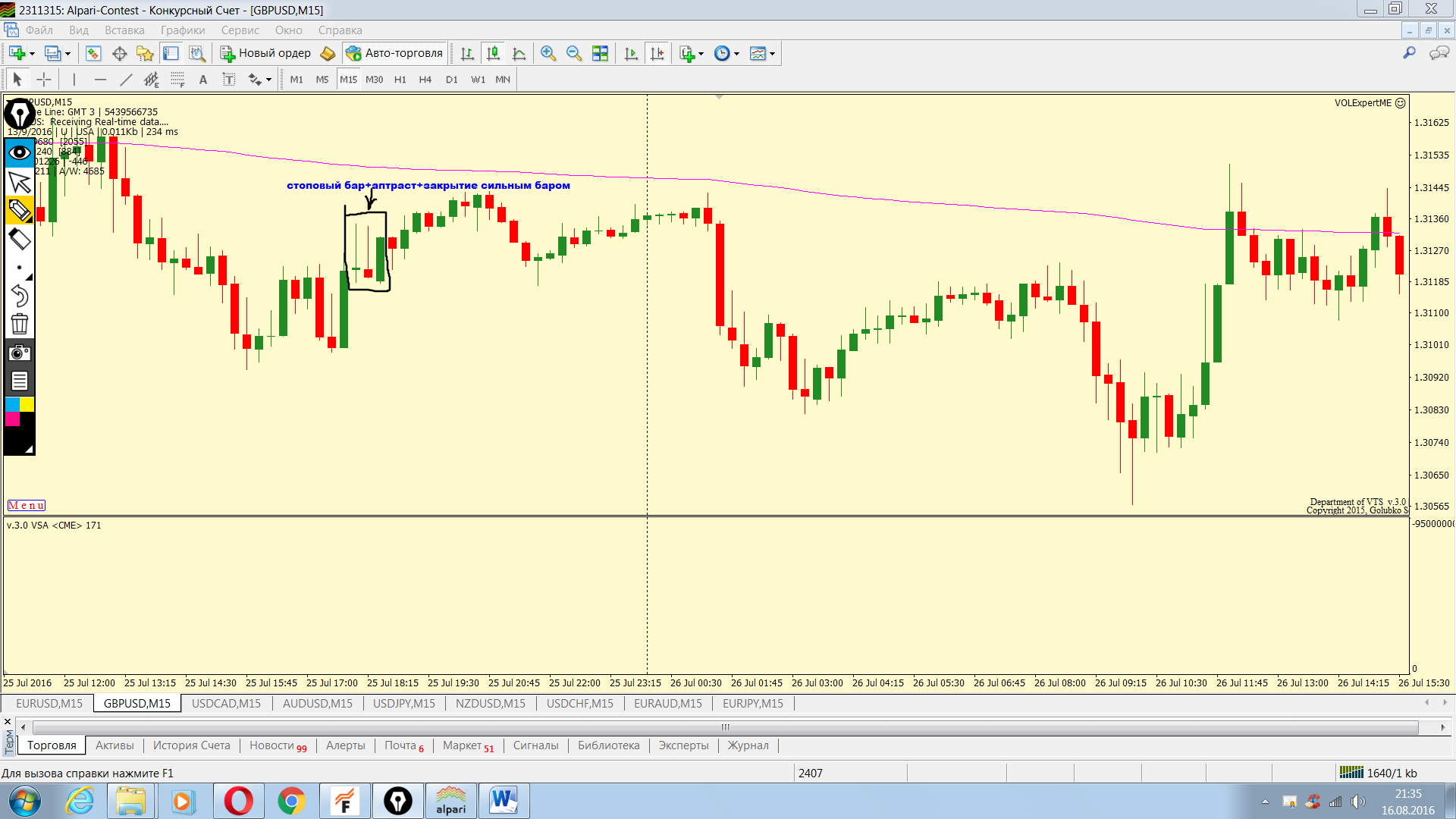Open the search magnifier in toolbar
Viewport: 1456px width, 819px height.
pos(1409,53)
